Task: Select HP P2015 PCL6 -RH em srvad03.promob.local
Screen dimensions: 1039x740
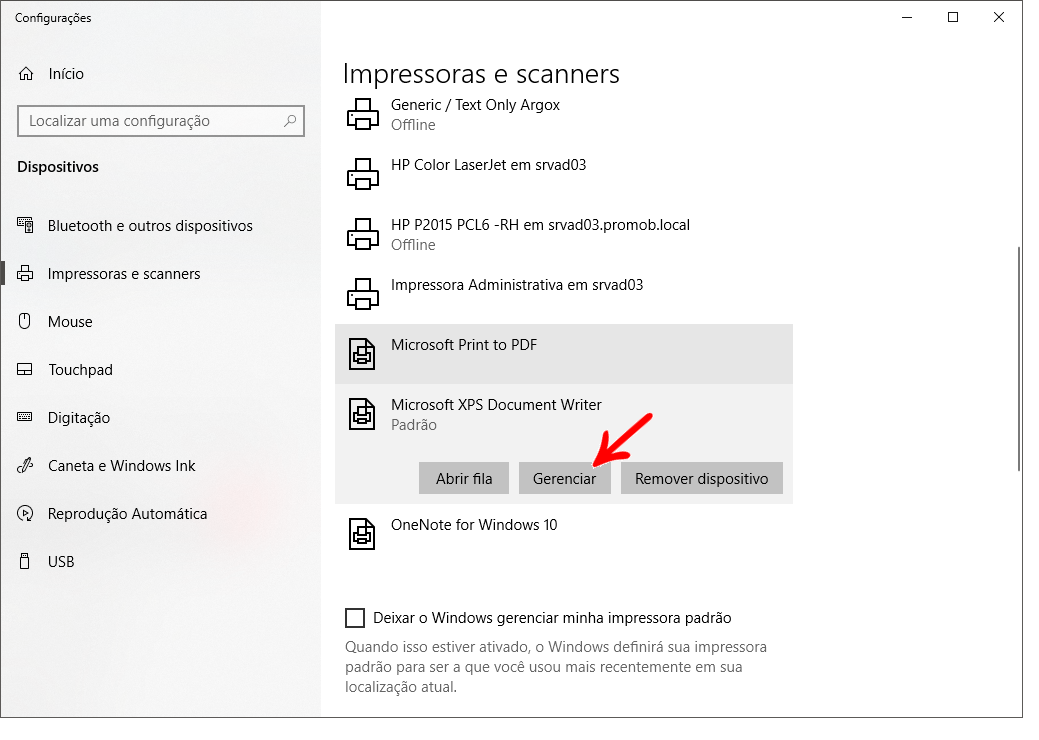Action: (564, 235)
